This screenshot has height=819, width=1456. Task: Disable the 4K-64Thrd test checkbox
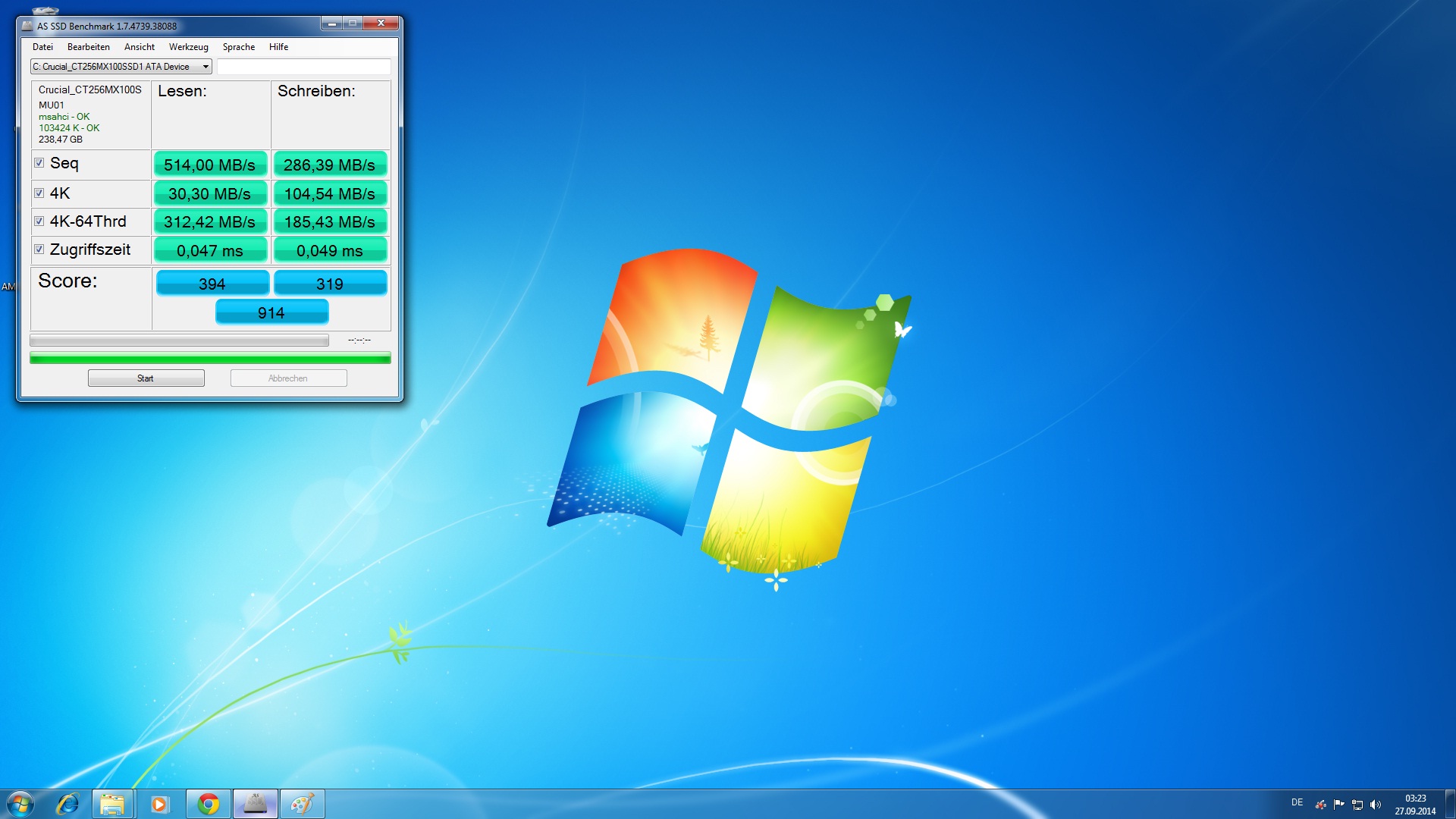[x=39, y=221]
